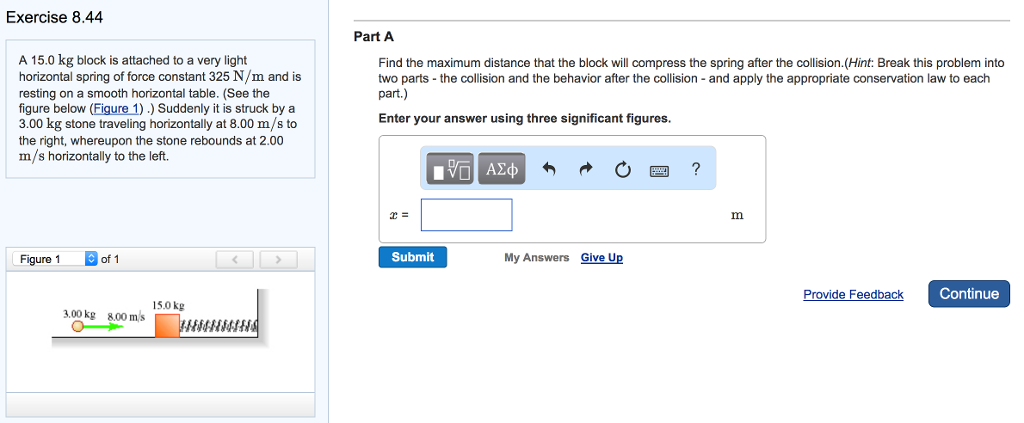Click the undo arrow icon

548,170
